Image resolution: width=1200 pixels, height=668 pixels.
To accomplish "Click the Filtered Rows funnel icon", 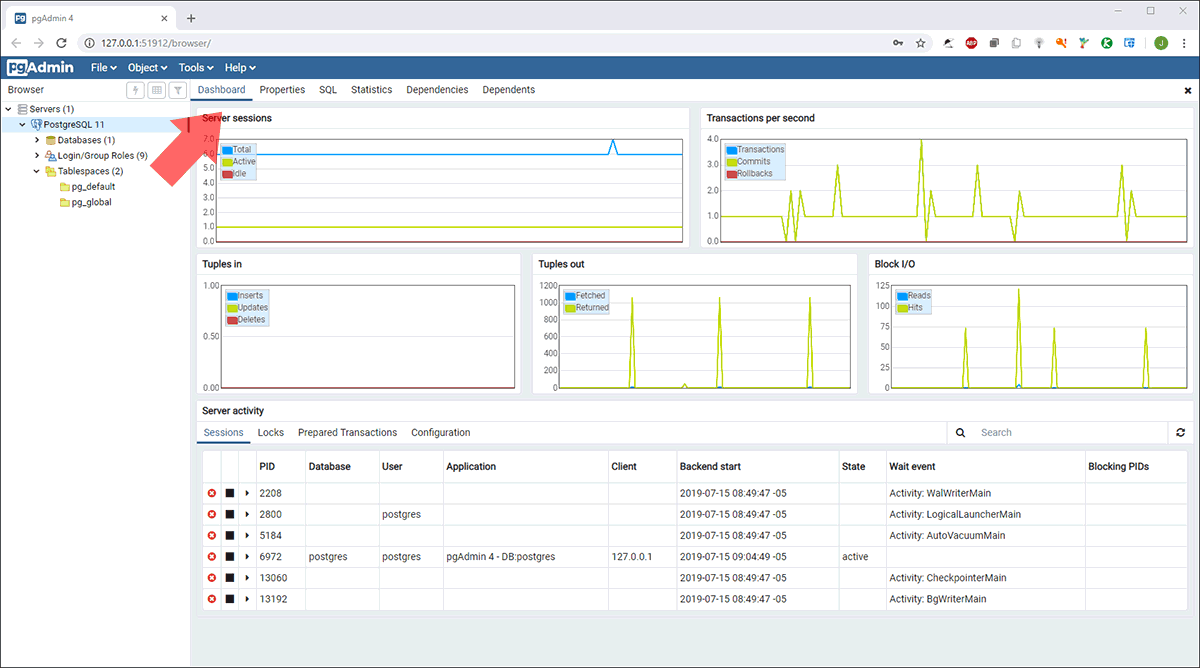I will click(x=177, y=90).
